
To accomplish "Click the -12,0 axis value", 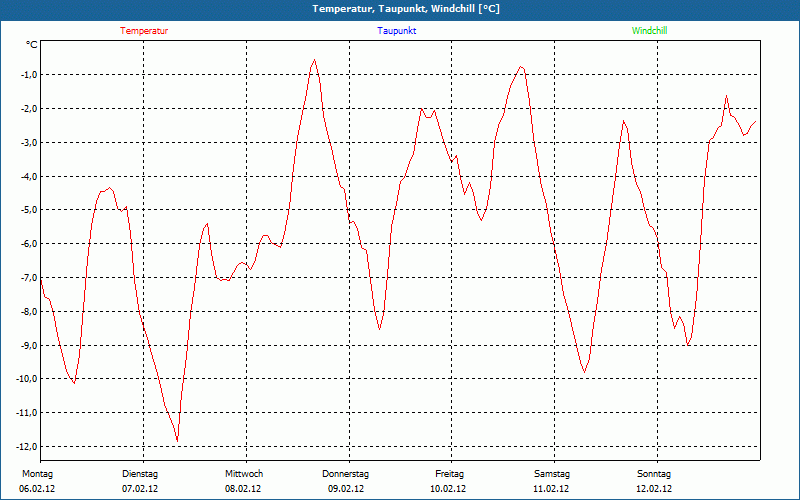I will tap(27, 446).
